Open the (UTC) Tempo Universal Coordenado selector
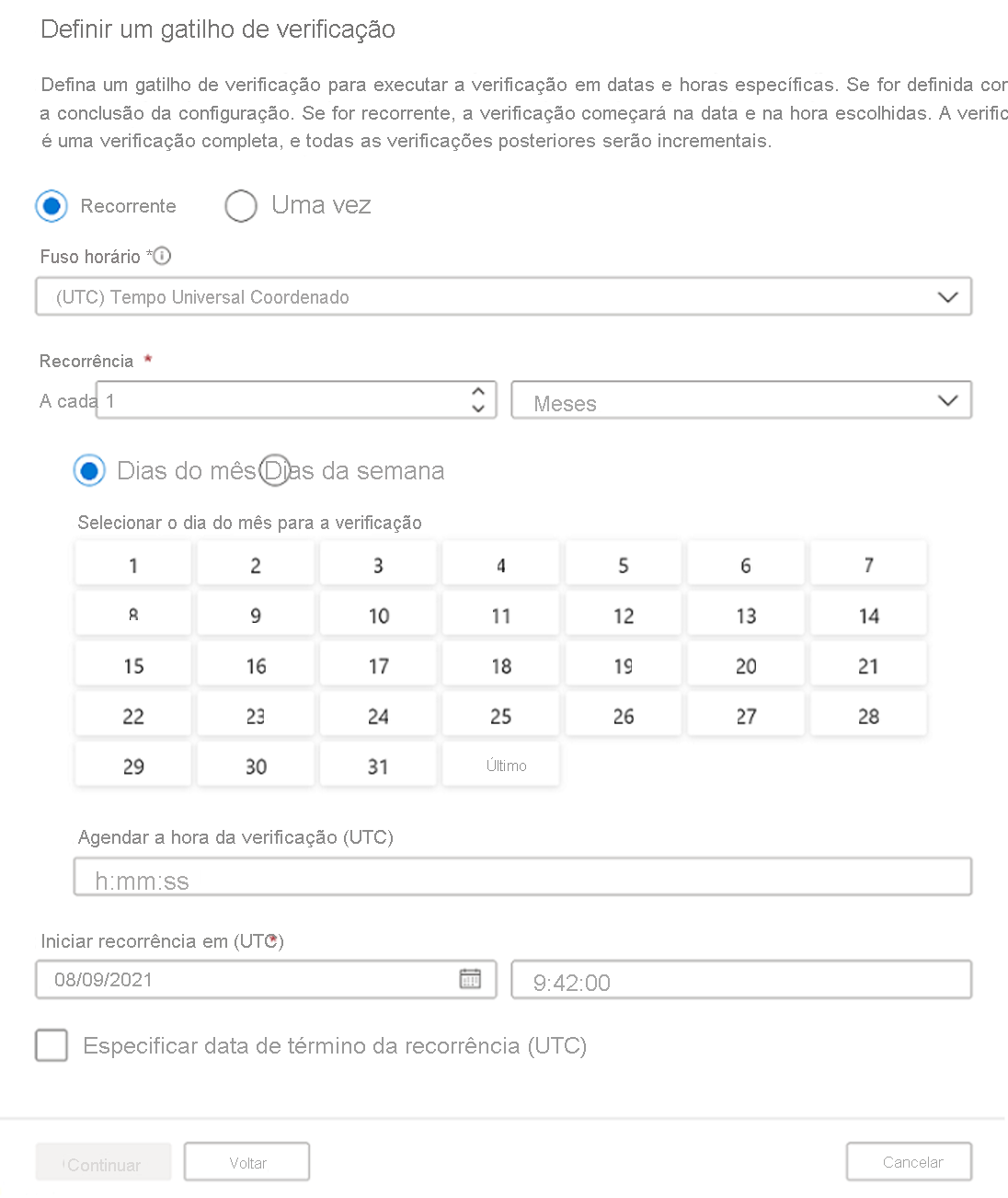Screen dimensions: 1008x1198 click(x=503, y=296)
